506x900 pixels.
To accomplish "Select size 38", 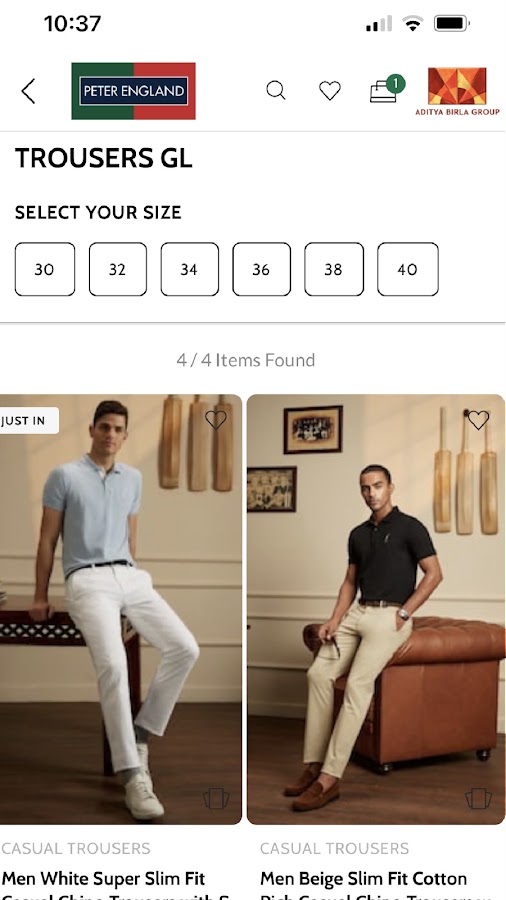I will tap(334, 269).
